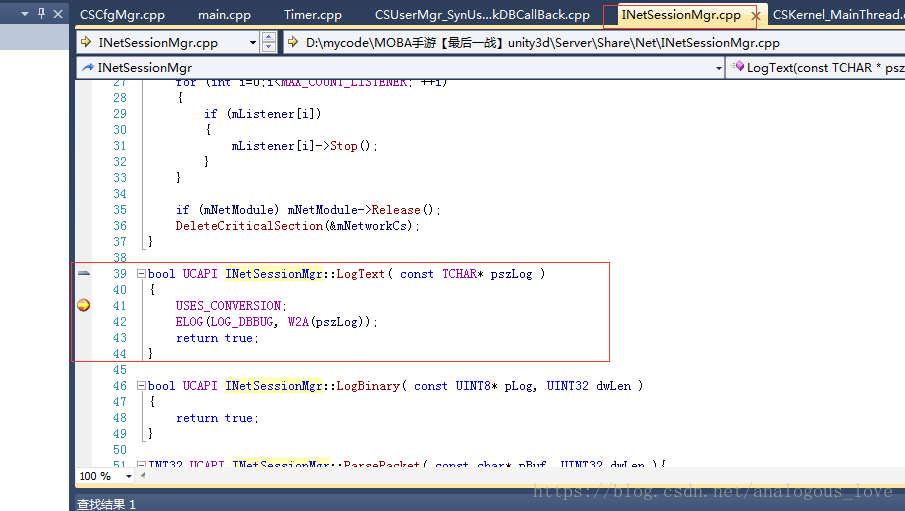The image size is (905, 511).
Task: Collapse the ParsePacket function at line 51
Action: 141,464
